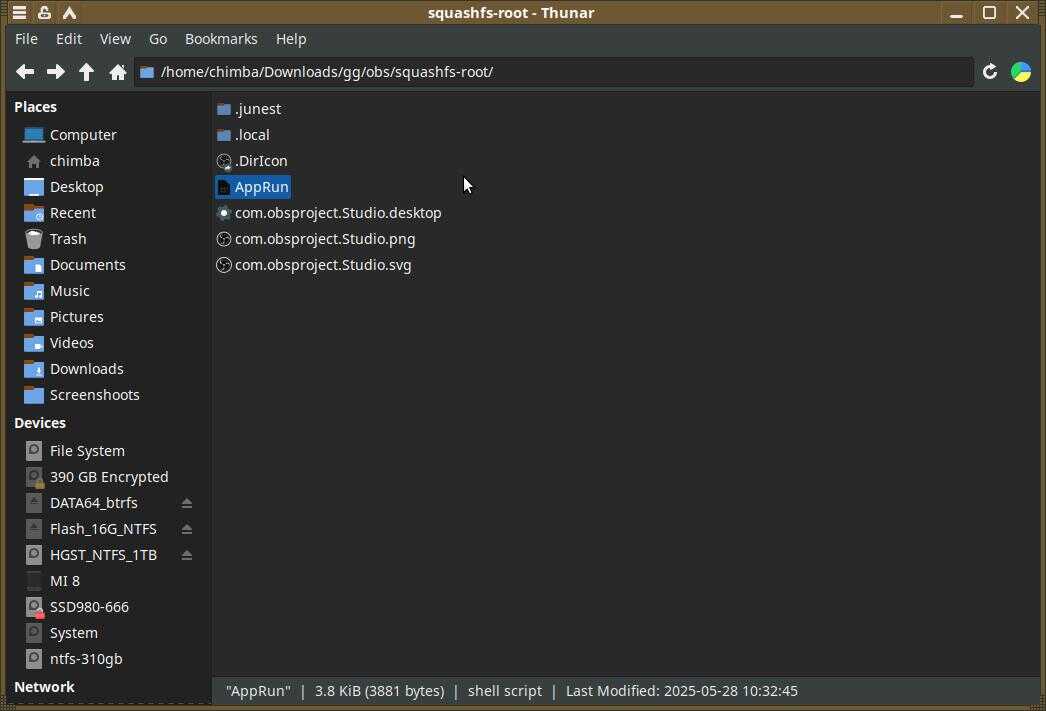Go forward with the right arrow button
1046x711 pixels.
click(55, 71)
